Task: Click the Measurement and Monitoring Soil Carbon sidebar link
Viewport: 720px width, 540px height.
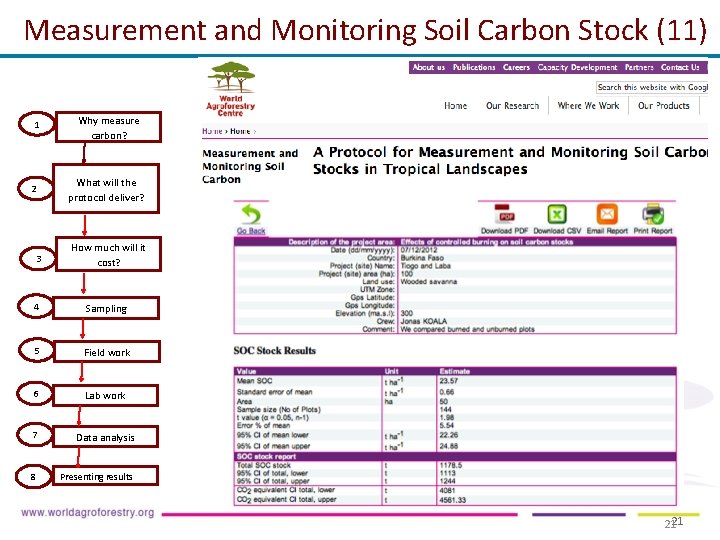Action: tap(250, 166)
